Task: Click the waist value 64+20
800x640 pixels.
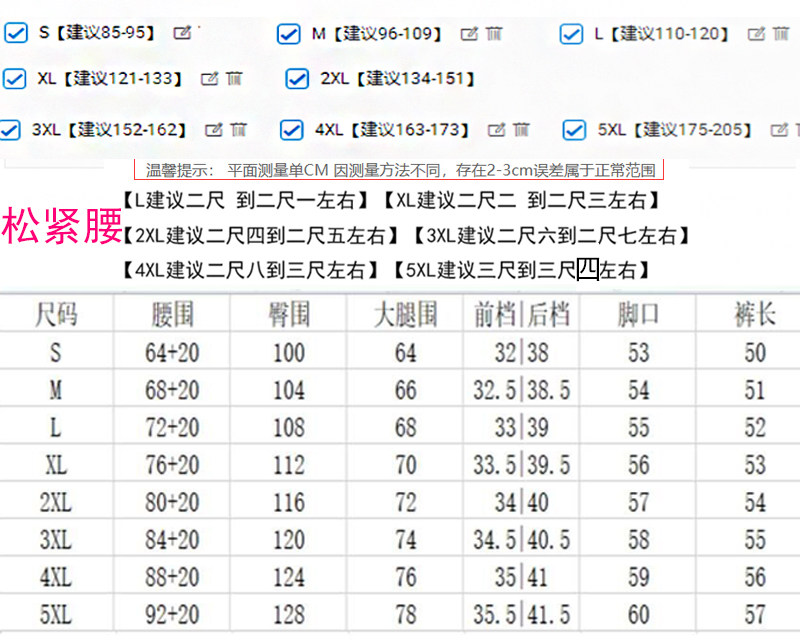Action: 172,353
